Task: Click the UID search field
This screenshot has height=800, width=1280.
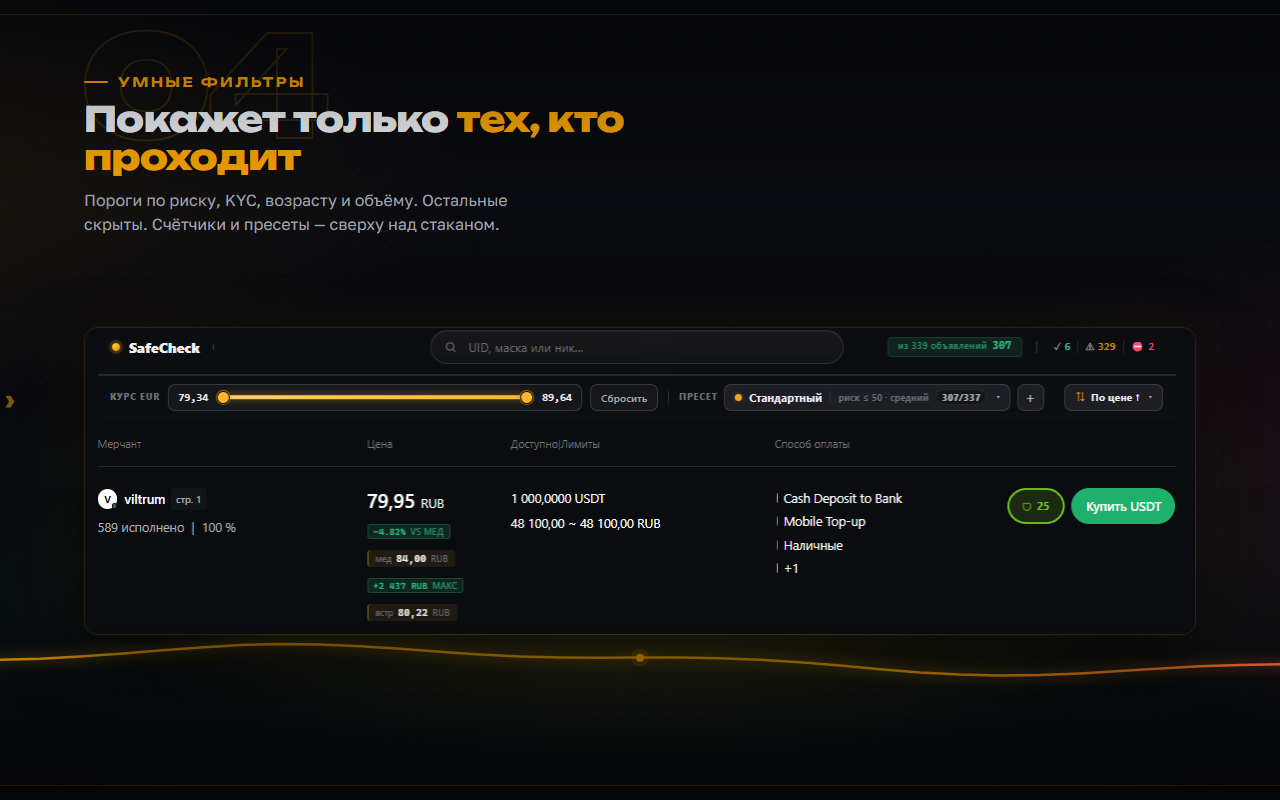Action: [637, 348]
